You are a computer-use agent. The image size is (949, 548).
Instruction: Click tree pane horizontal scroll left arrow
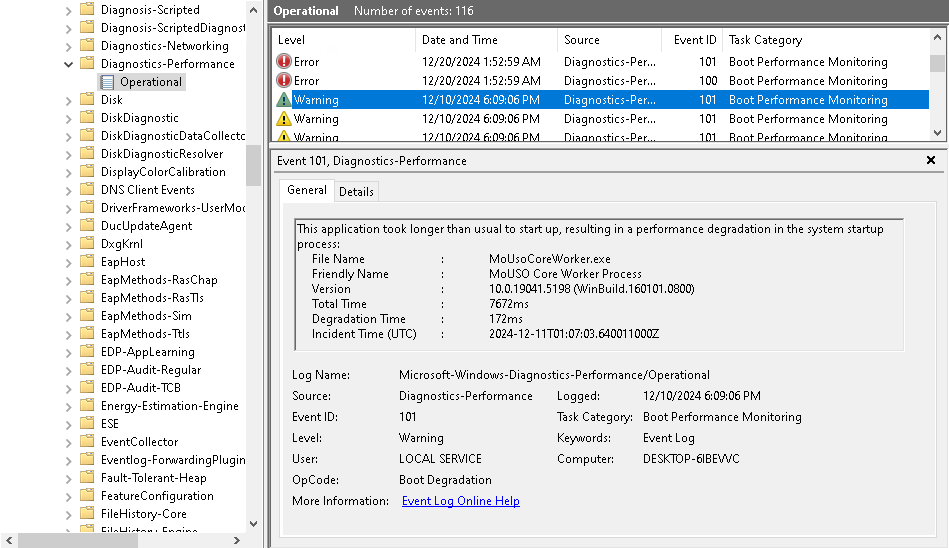[x=8, y=540]
